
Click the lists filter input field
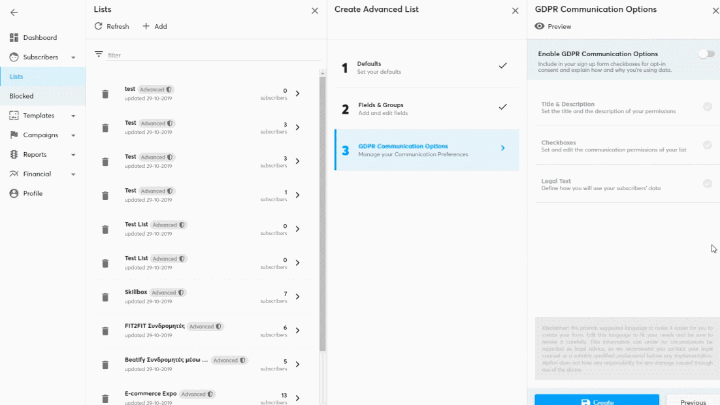click(x=210, y=55)
